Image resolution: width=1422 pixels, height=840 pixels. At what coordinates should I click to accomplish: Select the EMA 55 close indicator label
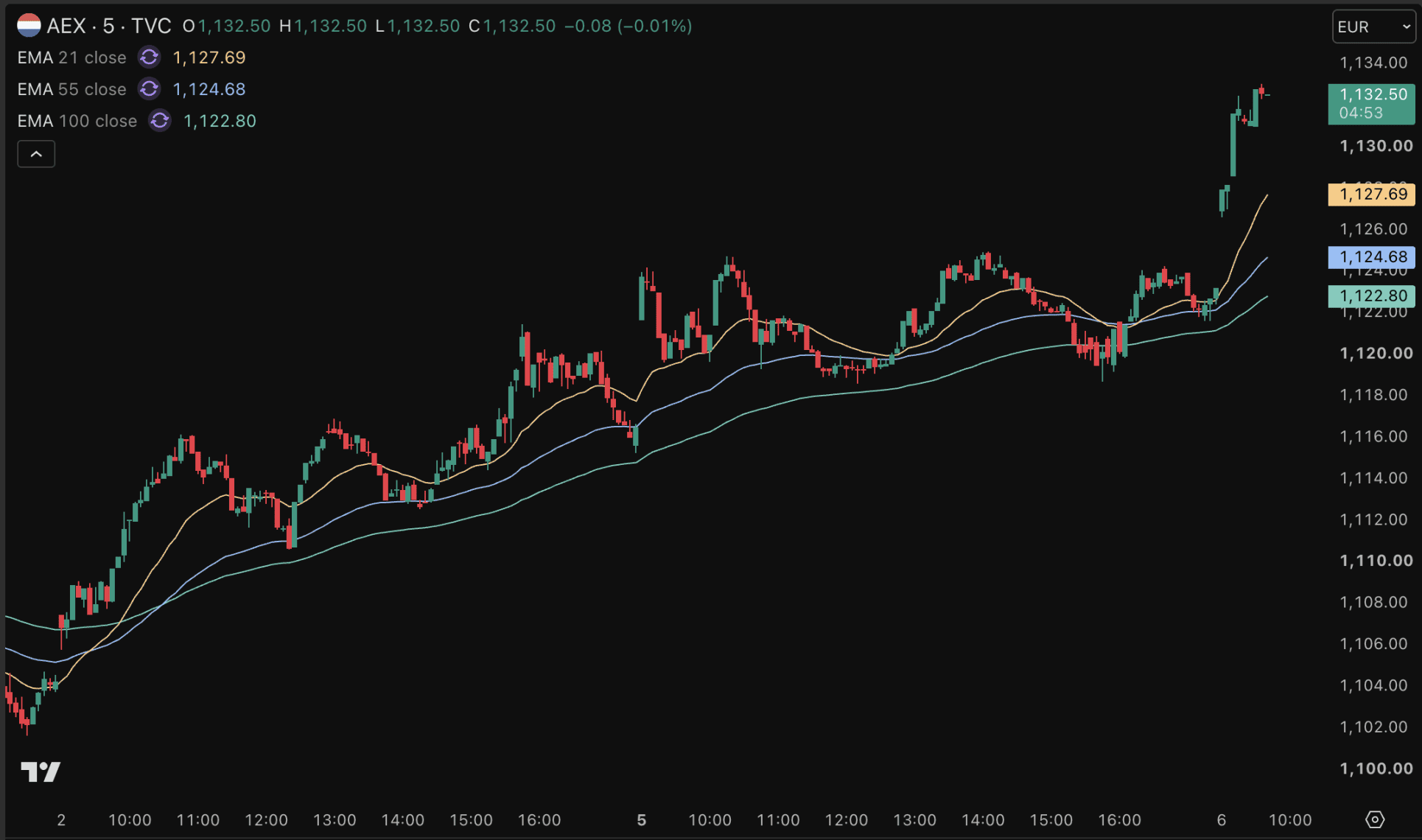(x=72, y=89)
